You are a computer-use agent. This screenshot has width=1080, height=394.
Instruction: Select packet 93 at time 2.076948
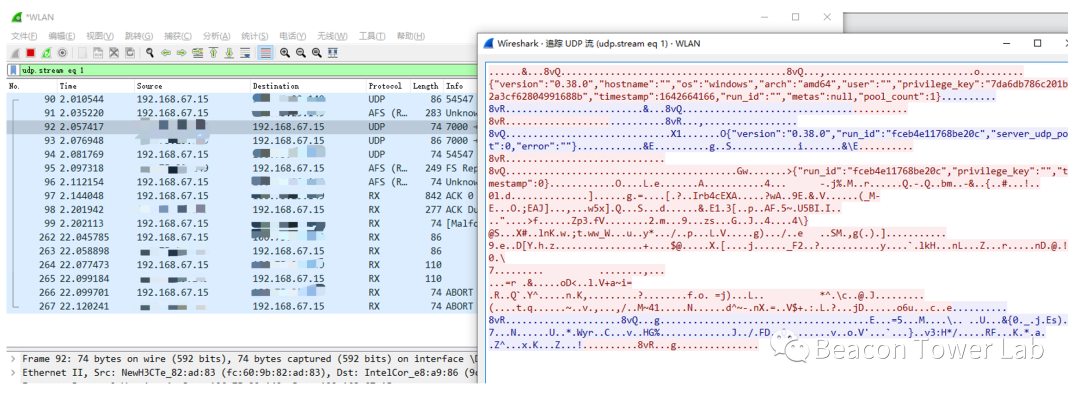click(242, 141)
